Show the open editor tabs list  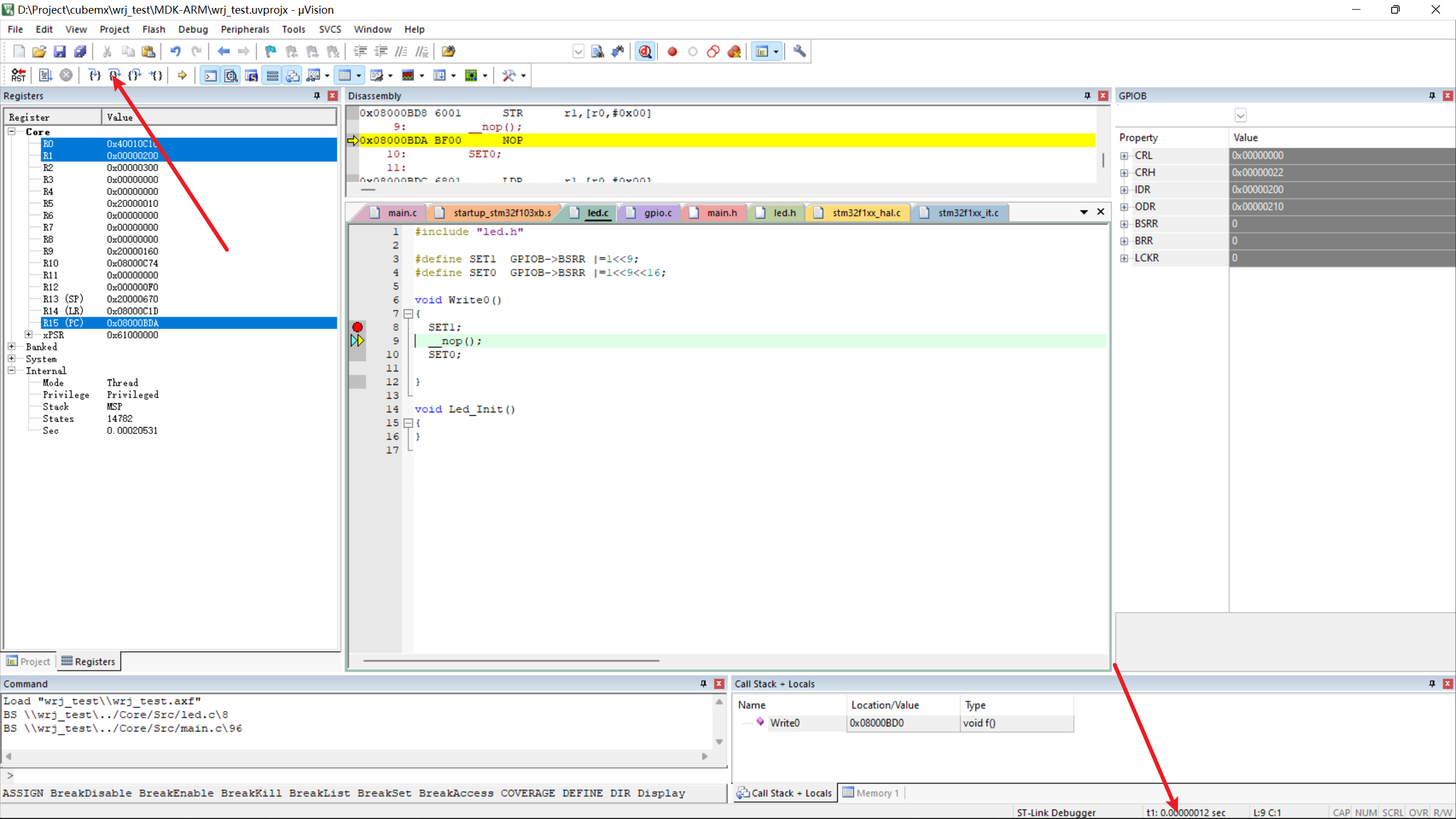[1084, 212]
